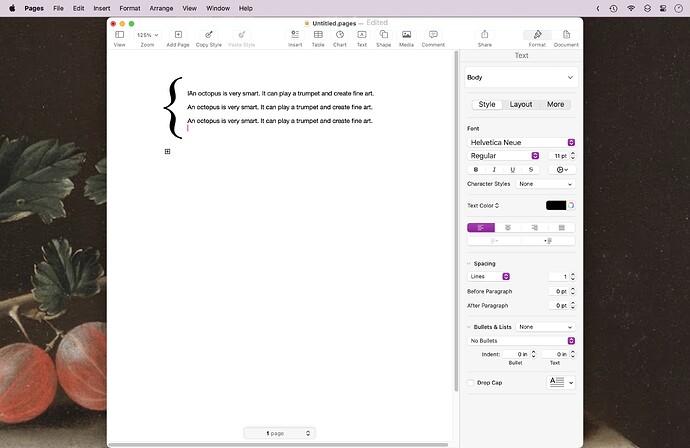Open the Lines spacing type dropdown
Screen dimensions: 690x448
(488, 276)
